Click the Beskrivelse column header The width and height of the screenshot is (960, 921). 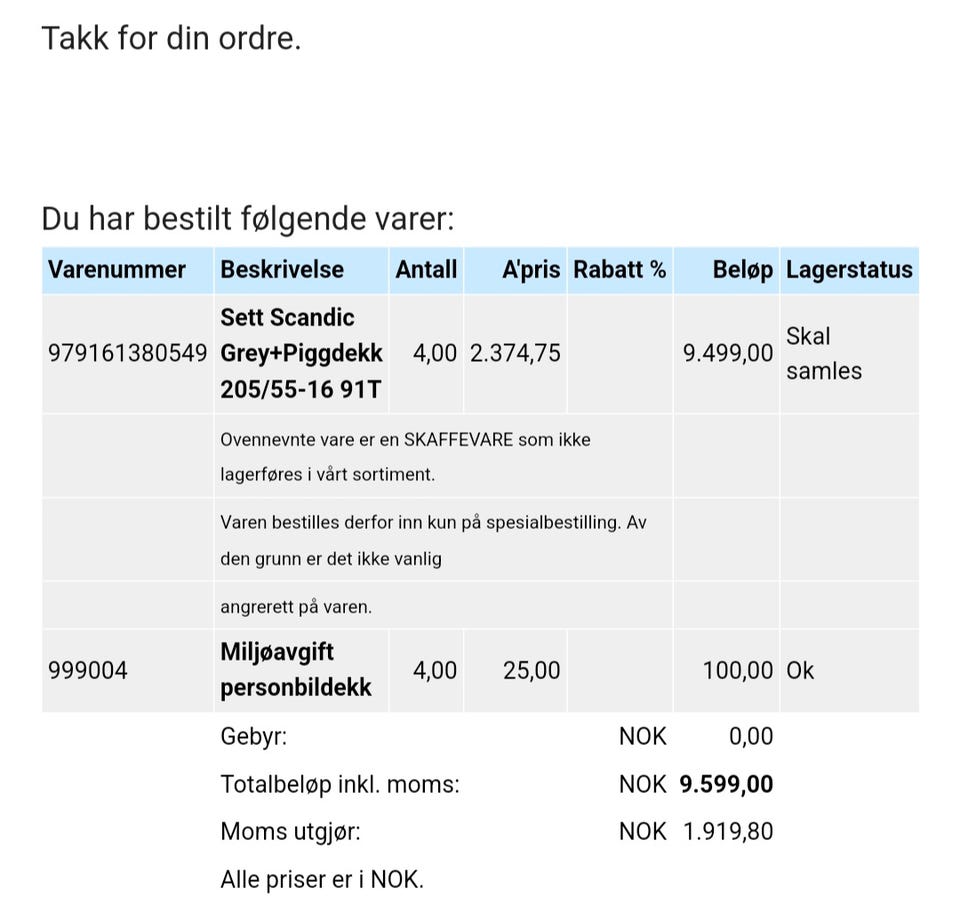pyautogui.click(x=282, y=270)
